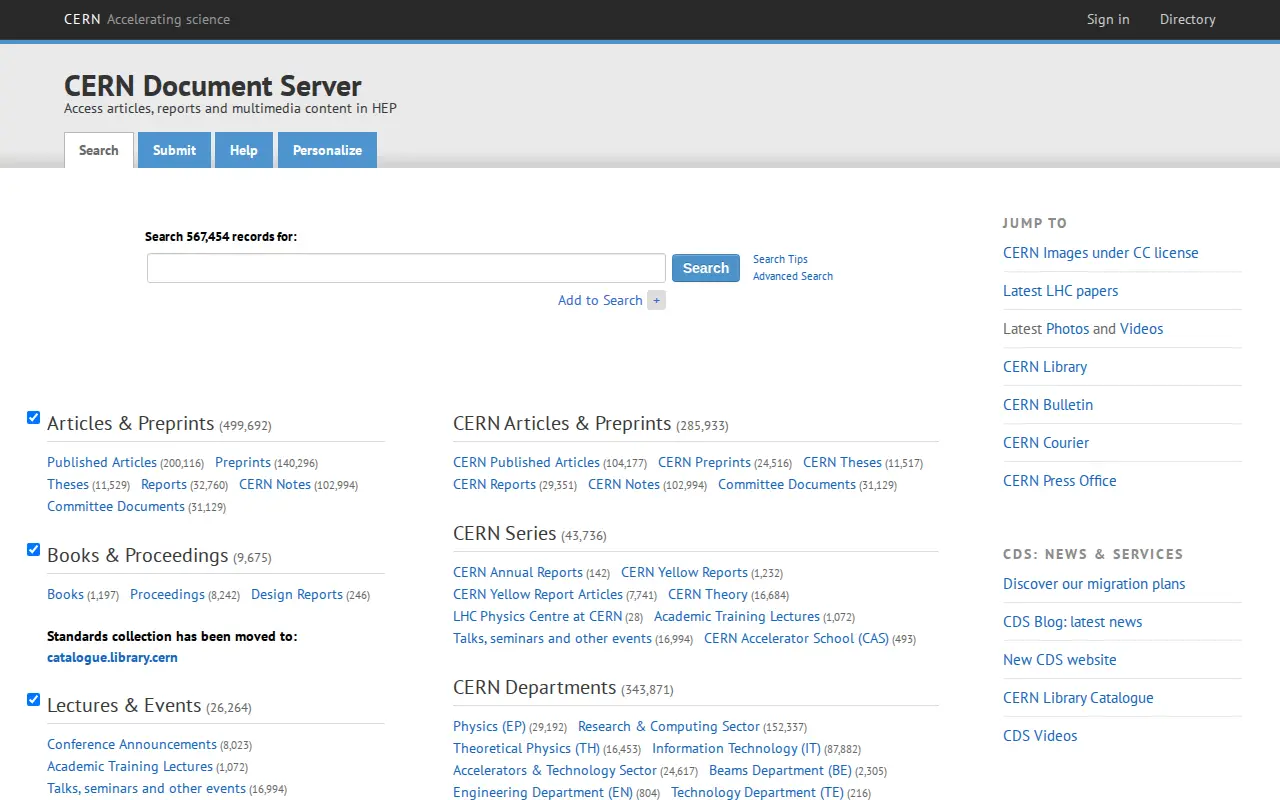Uncheck the Articles & Preprints checkbox
The image size is (1280, 800).
pos(33,417)
